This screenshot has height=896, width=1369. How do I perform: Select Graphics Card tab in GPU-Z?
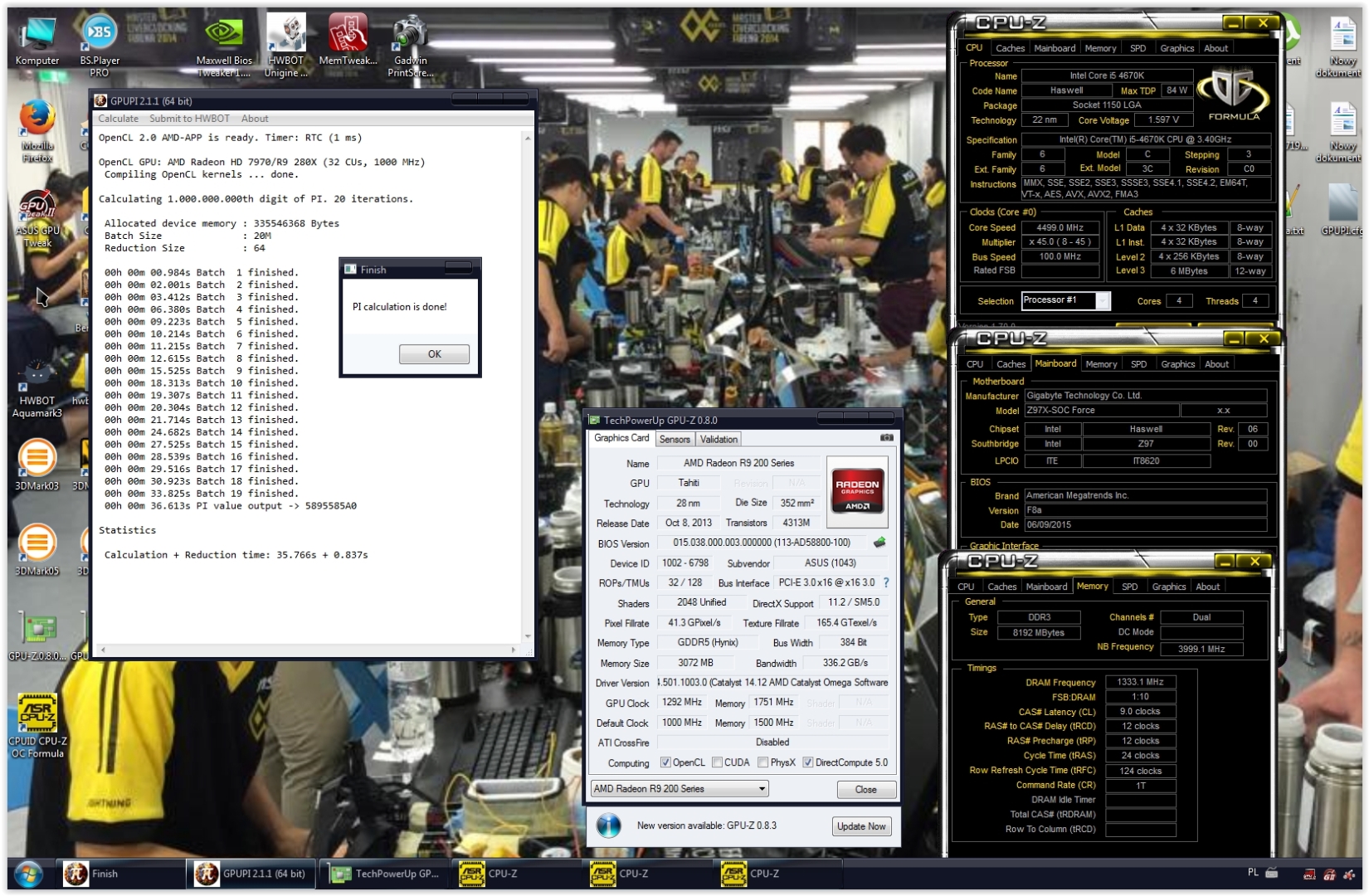click(x=621, y=438)
